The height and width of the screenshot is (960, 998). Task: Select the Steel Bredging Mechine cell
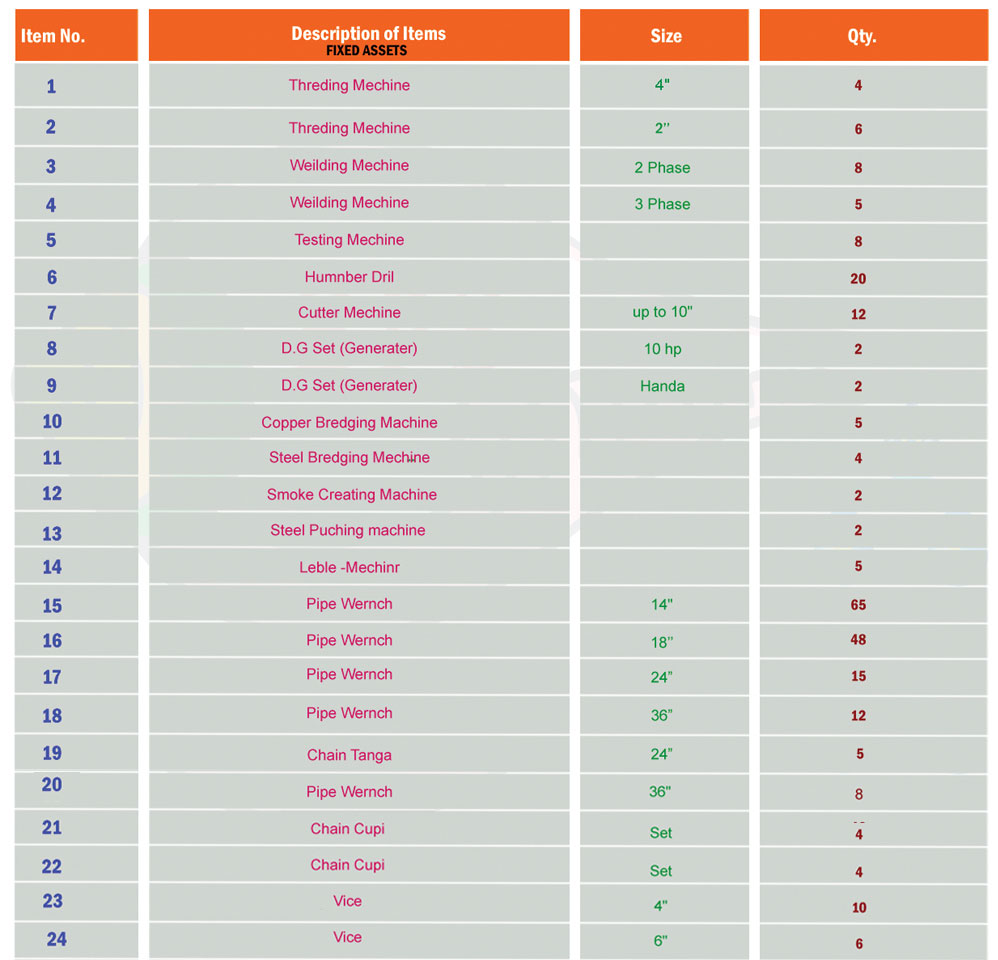pyautogui.click(x=349, y=458)
